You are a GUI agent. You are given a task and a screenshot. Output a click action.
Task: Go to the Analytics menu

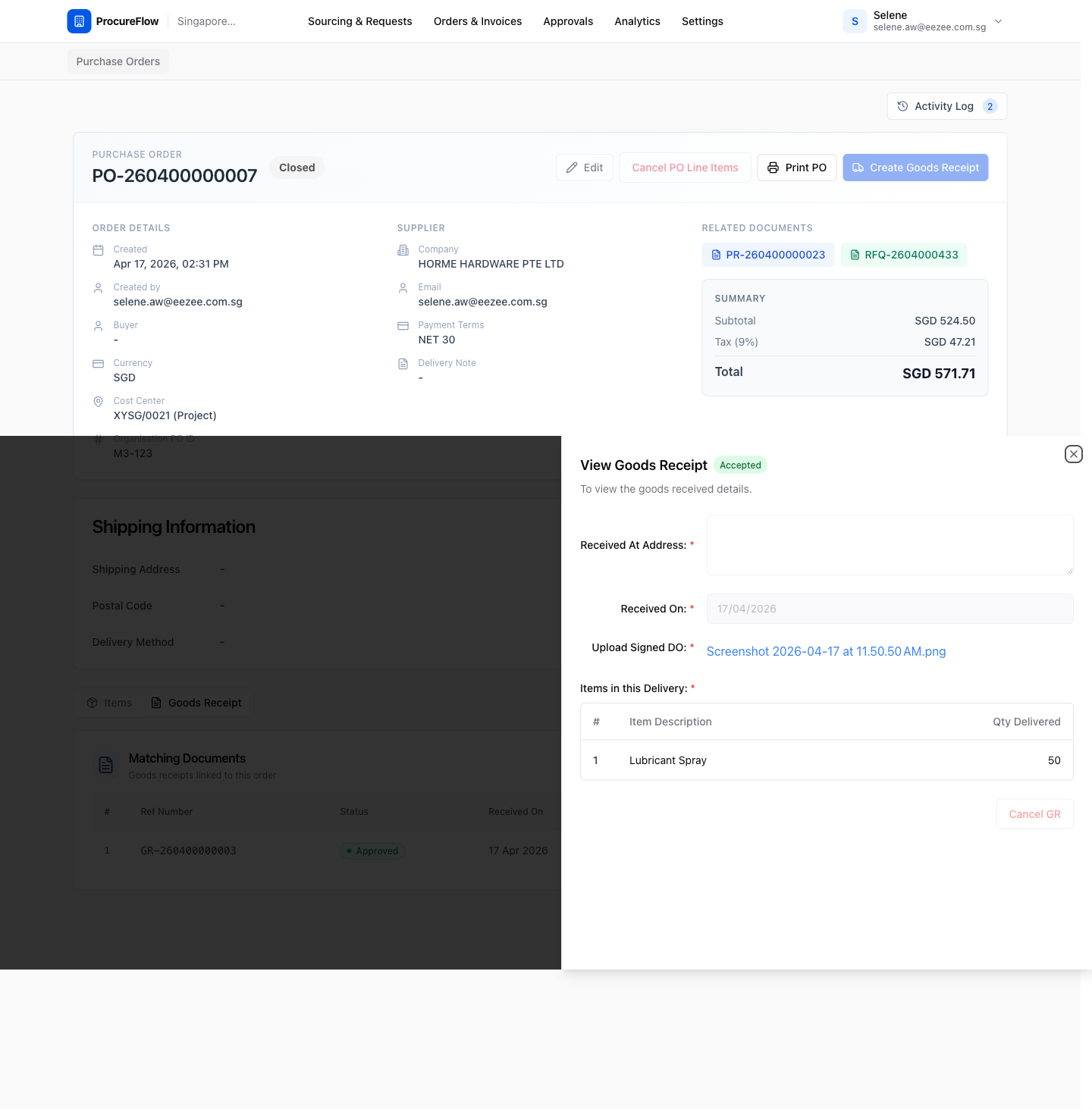click(637, 21)
